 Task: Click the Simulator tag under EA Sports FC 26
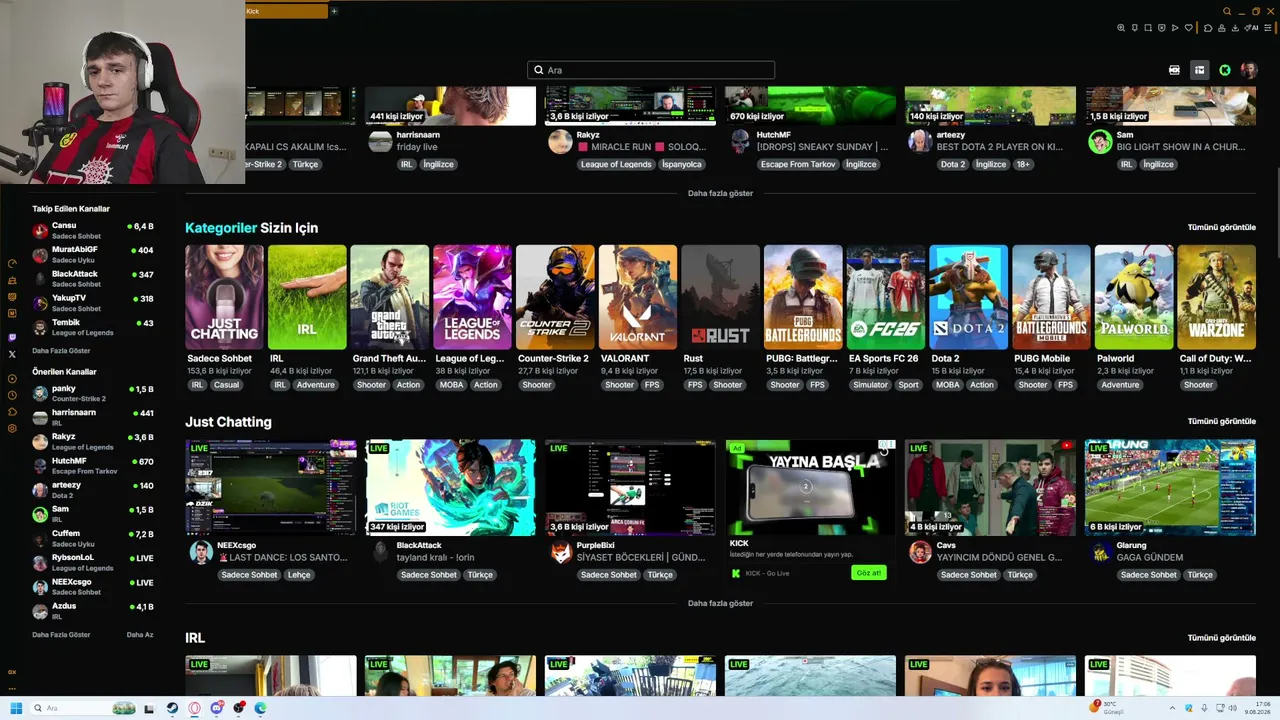point(870,385)
